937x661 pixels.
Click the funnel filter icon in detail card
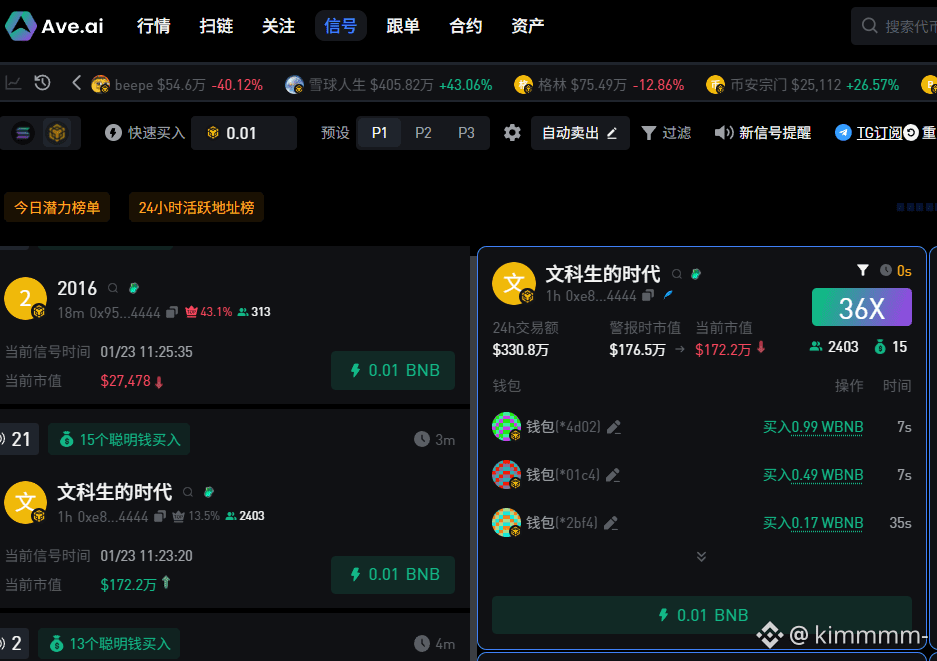[862, 270]
